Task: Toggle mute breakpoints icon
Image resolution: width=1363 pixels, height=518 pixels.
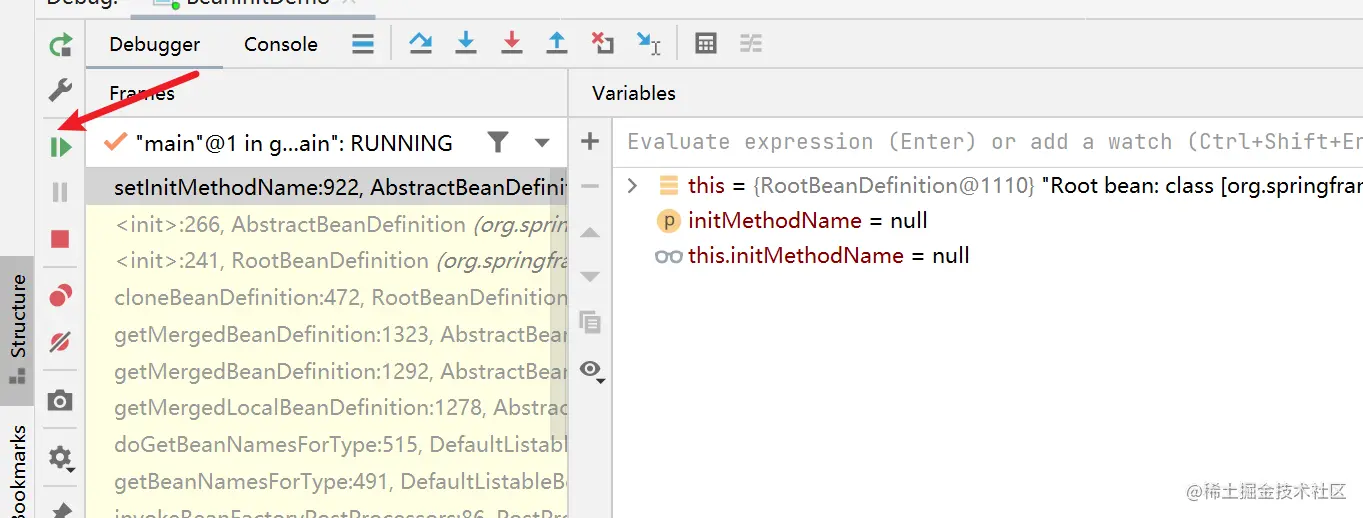Action: pyautogui.click(x=60, y=342)
